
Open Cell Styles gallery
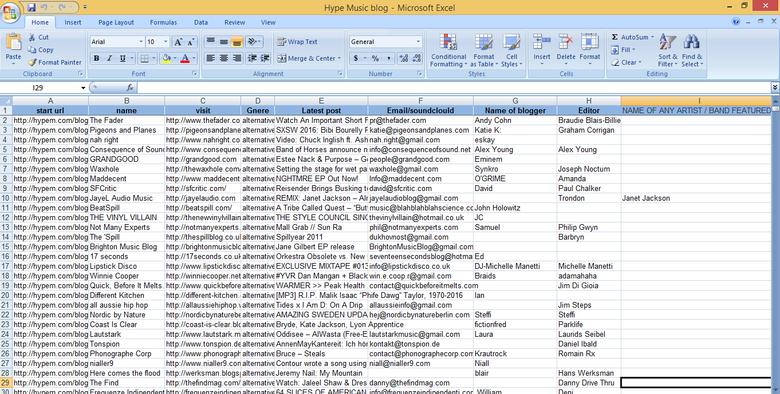point(511,51)
